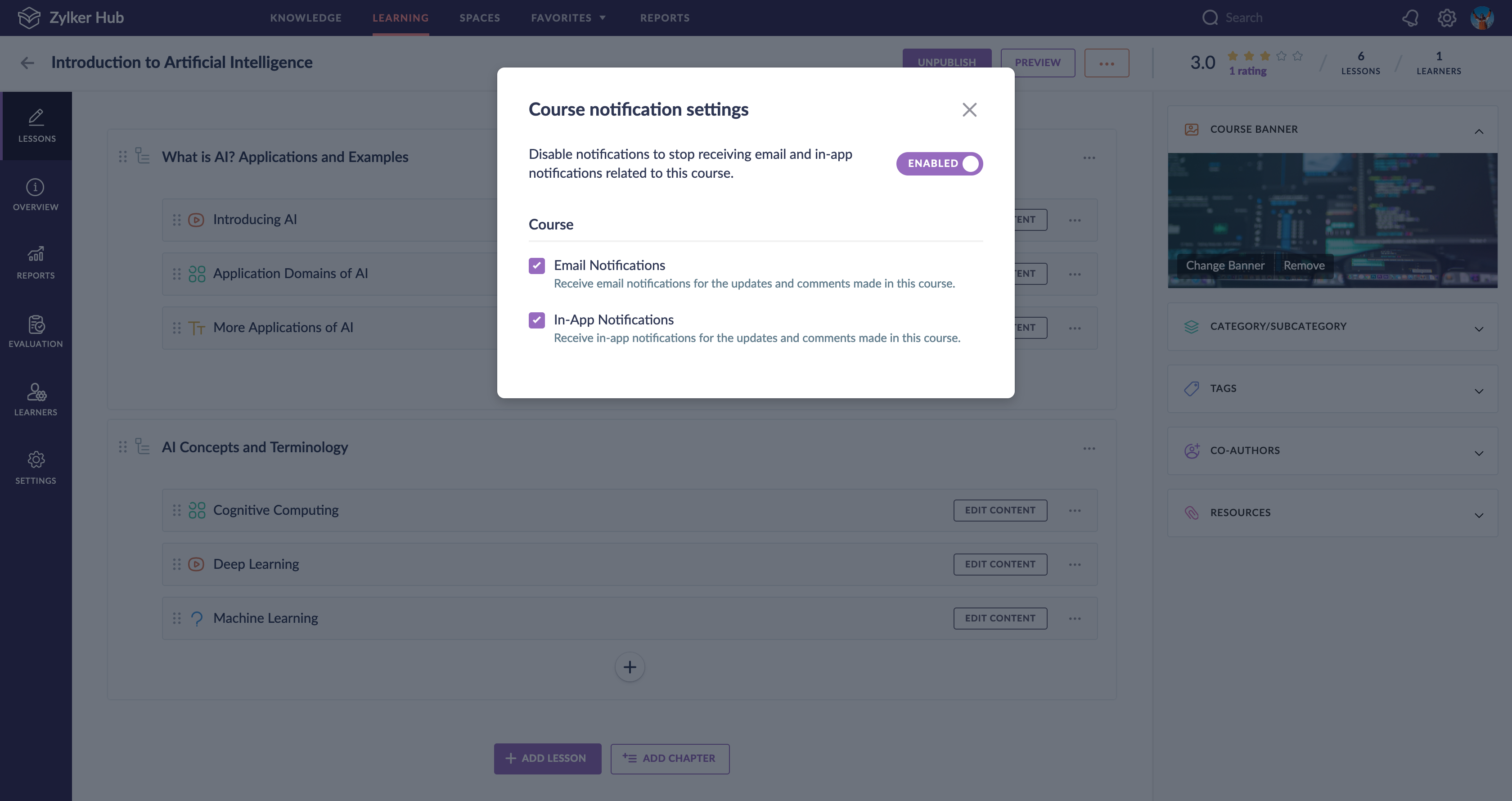Go to Learners in sidebar
This screenshot has height=801, width=1512.
[35, 400]
